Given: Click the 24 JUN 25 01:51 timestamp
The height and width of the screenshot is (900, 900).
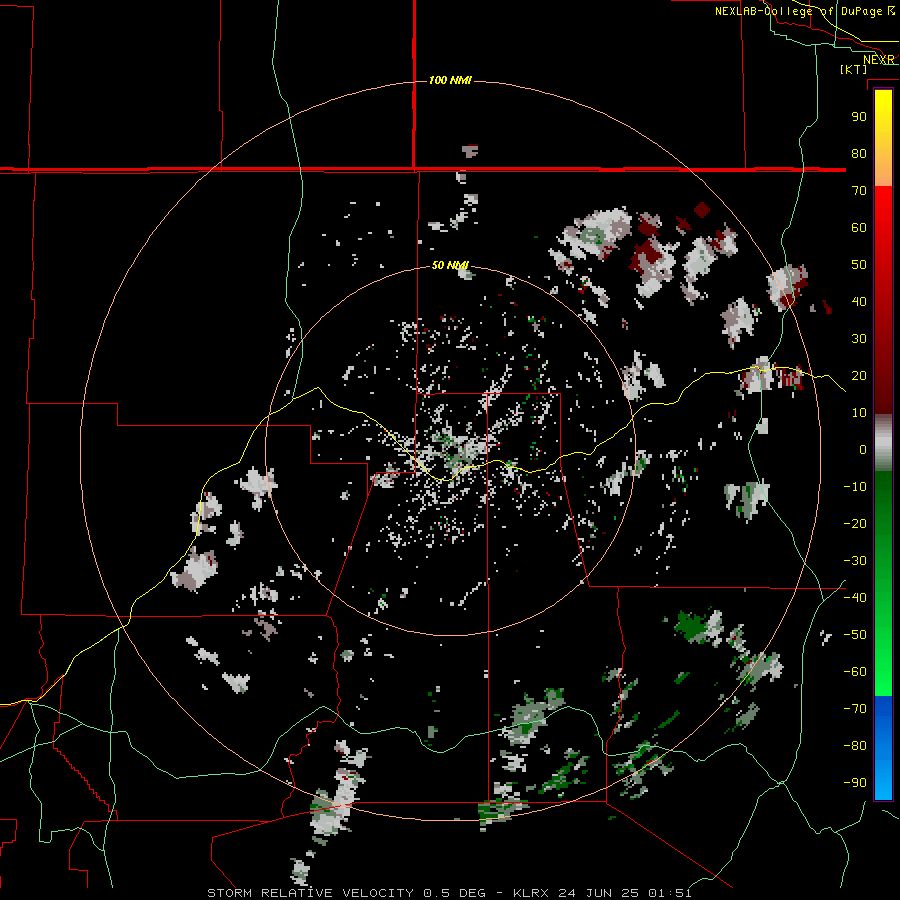Looking at the screenshot, I should click(x=624, y=893).
